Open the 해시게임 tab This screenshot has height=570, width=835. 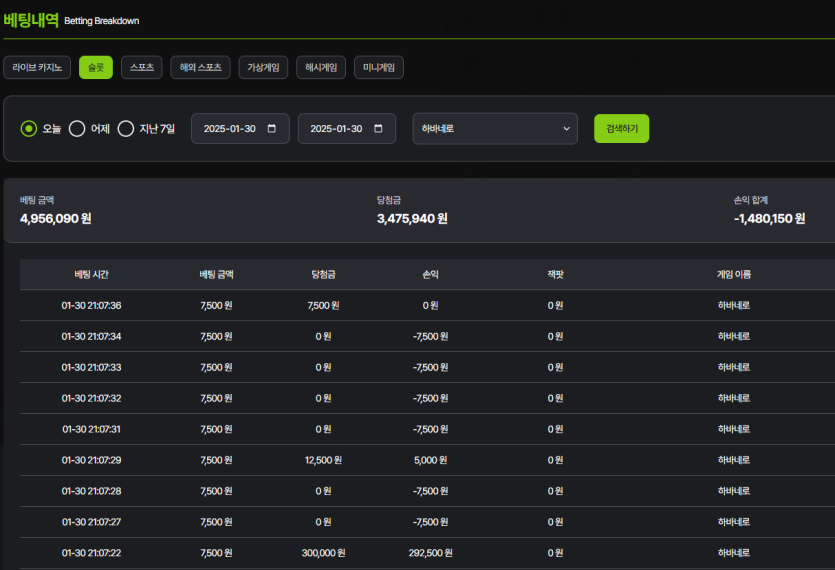pyautogui.click(x=321, y=68)
